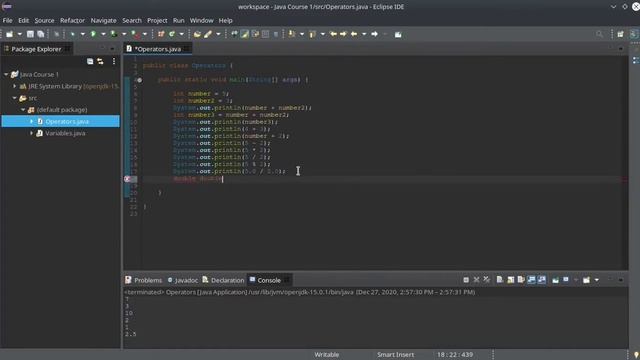Click the New file toolbar icon
This screenshot has height=360, width=640.
point(9,34)
